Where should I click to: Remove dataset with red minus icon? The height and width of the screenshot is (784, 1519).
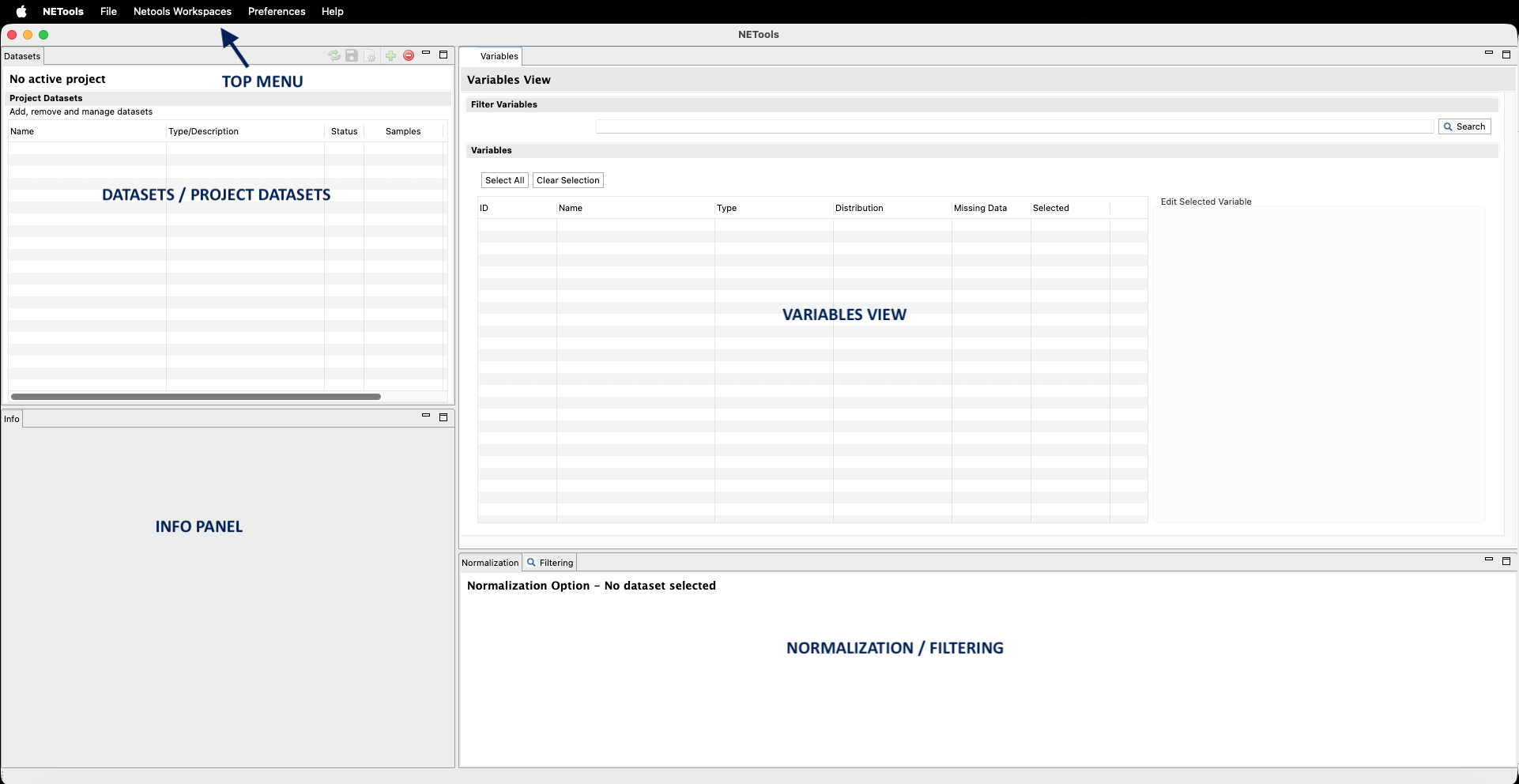click(x=409, y=55)
